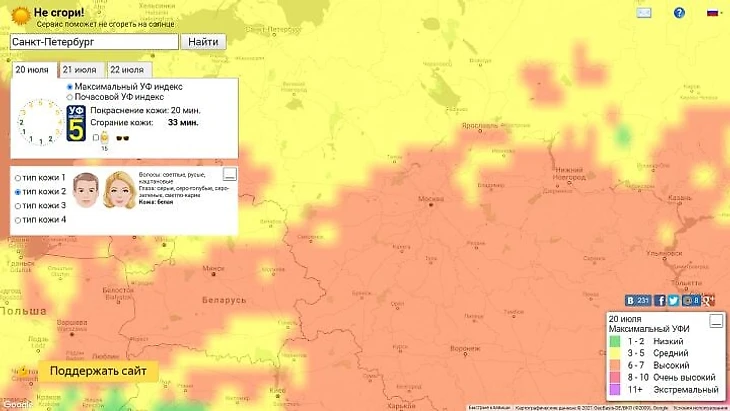The height and width of the screenshot is (411, 730).
Task: Toggle the sunscreen checkbox
Action: pos(96,137)
